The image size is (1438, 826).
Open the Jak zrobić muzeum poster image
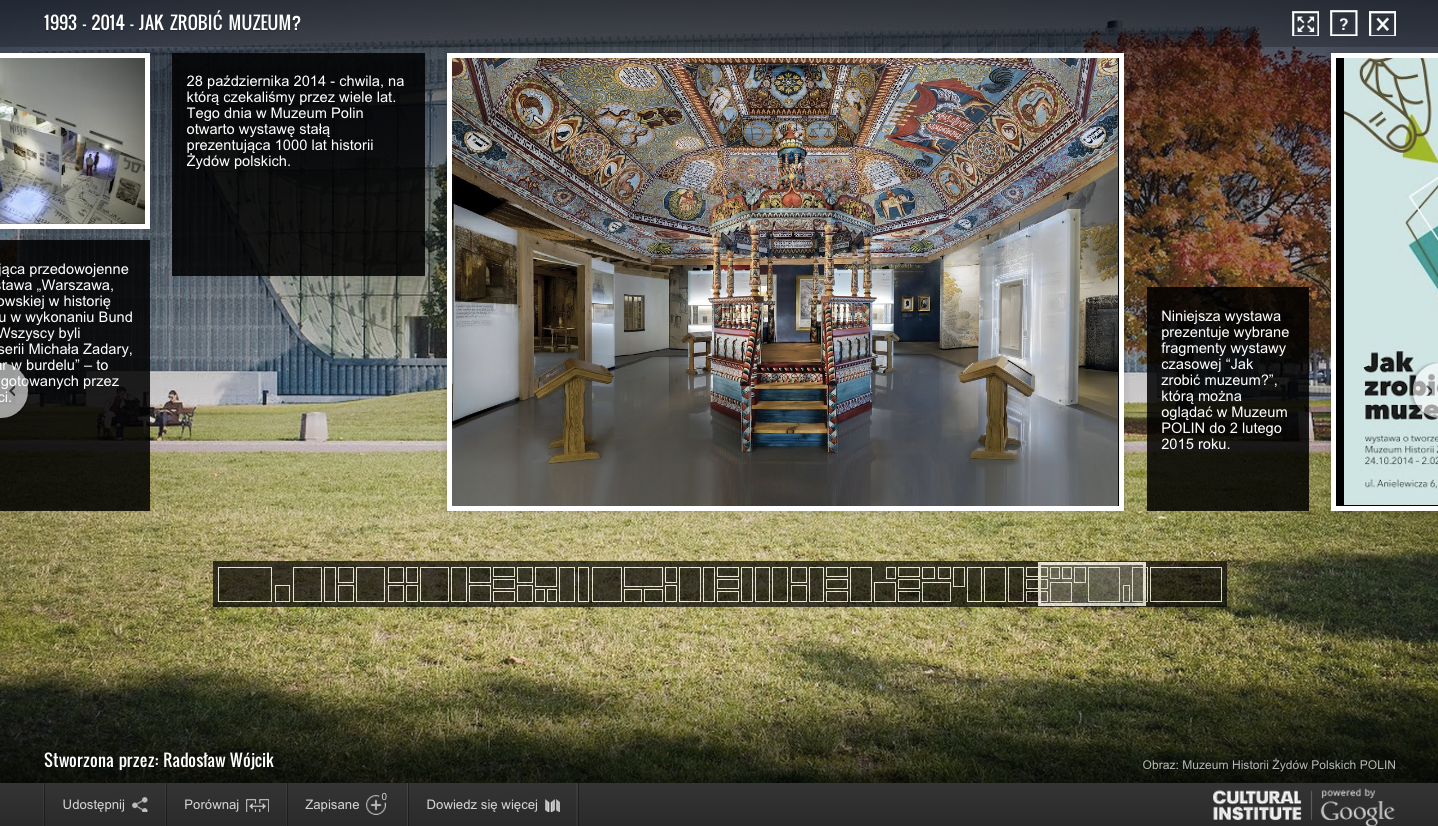click(x=1386, y=282)
